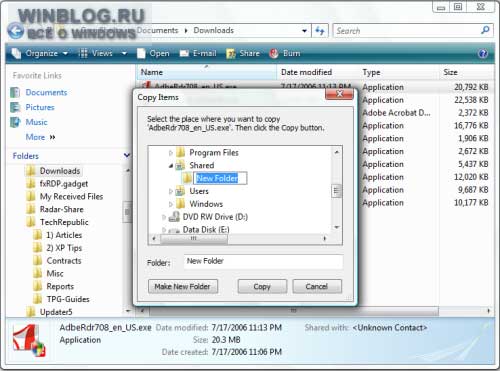Click the Shared folder icon in dialog
500x371 pixels.
pos(180,165)
